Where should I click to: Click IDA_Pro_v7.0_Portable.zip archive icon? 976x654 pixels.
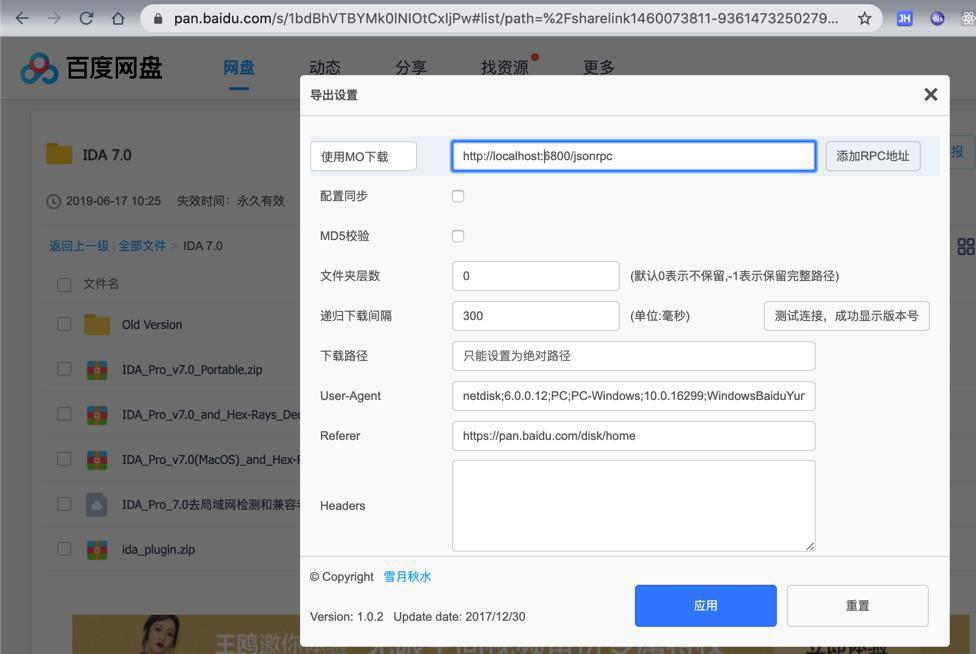point(96,370)
